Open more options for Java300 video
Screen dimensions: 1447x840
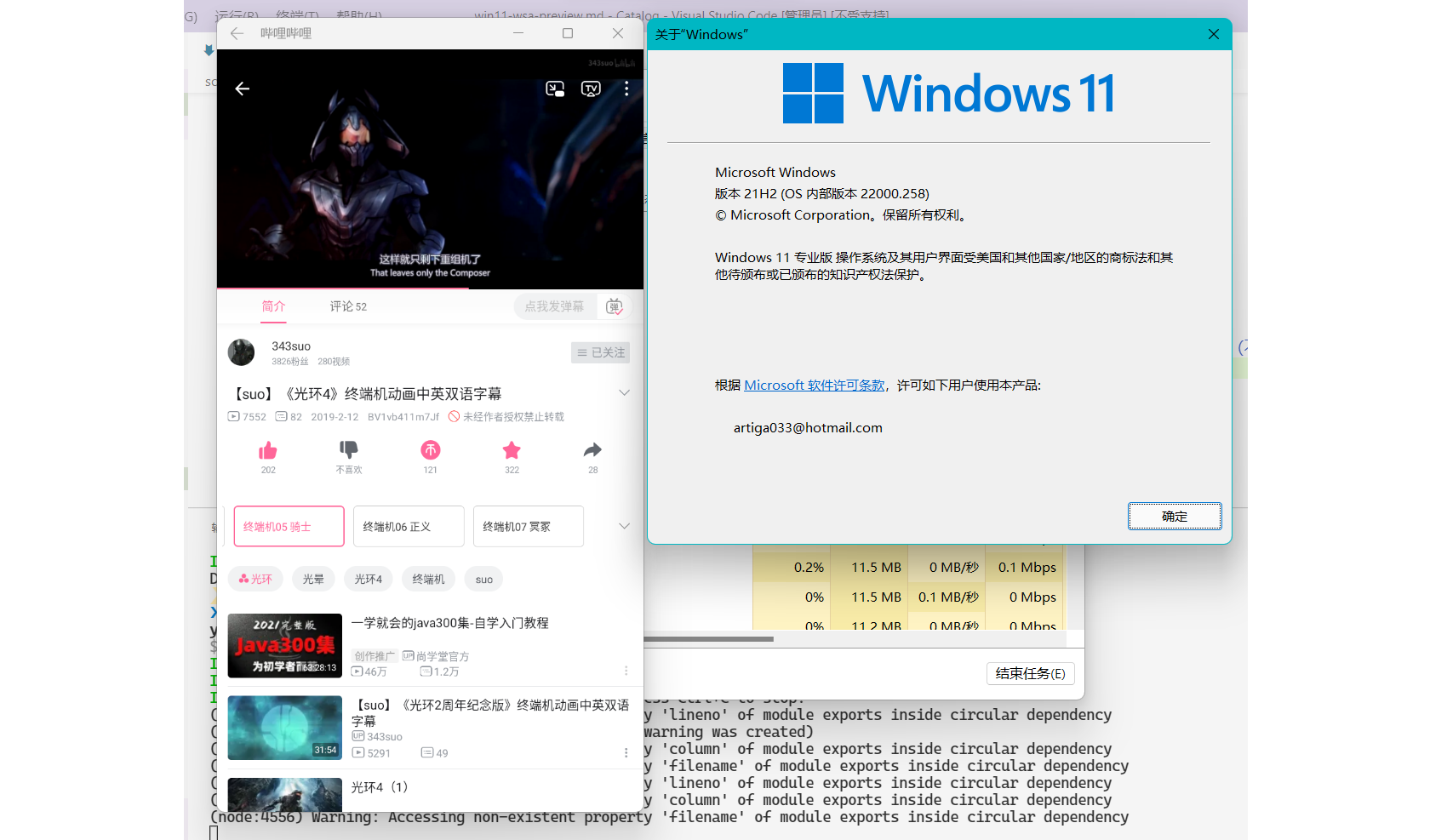tap(626, 671)
